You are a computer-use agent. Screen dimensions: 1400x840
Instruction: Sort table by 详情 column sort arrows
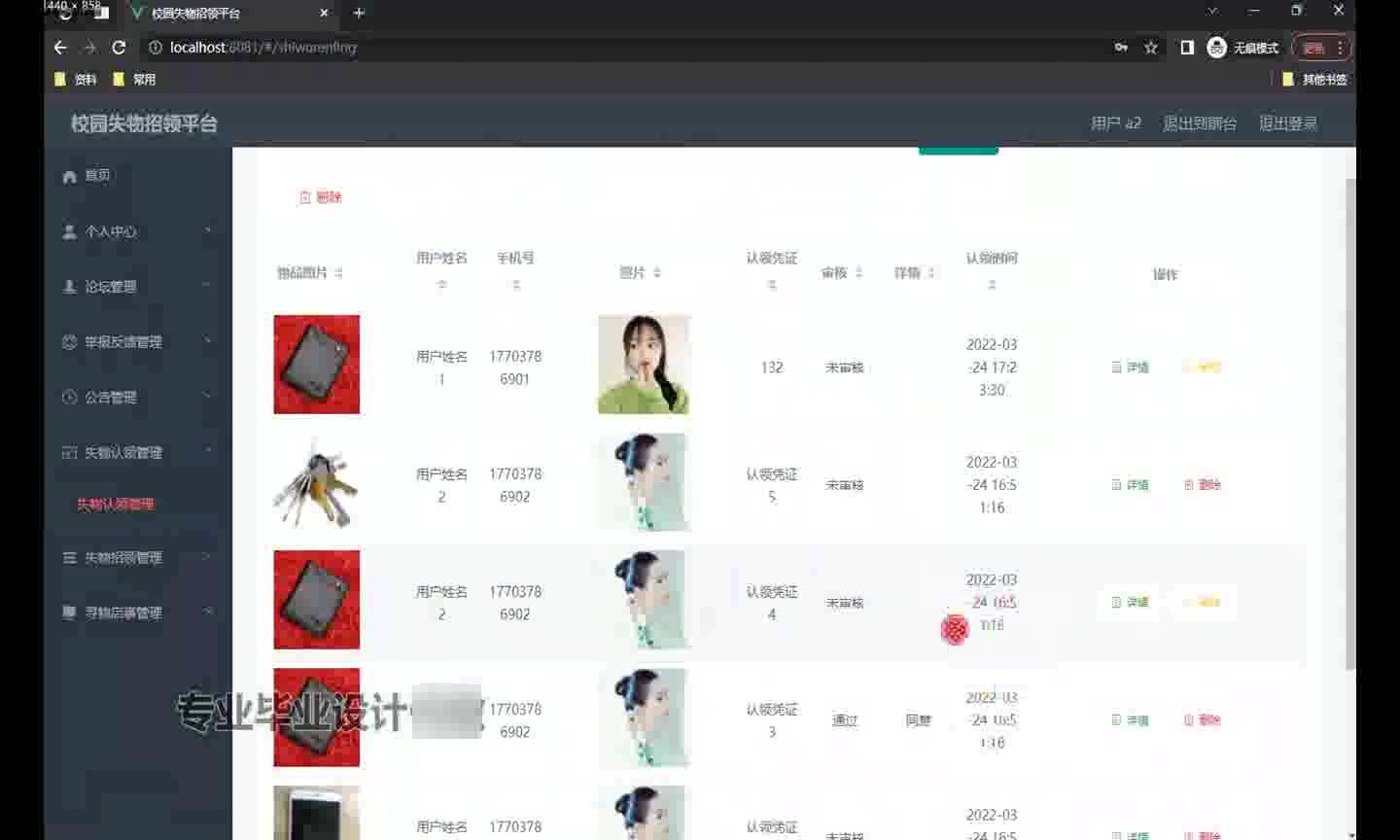pos(931,273)
